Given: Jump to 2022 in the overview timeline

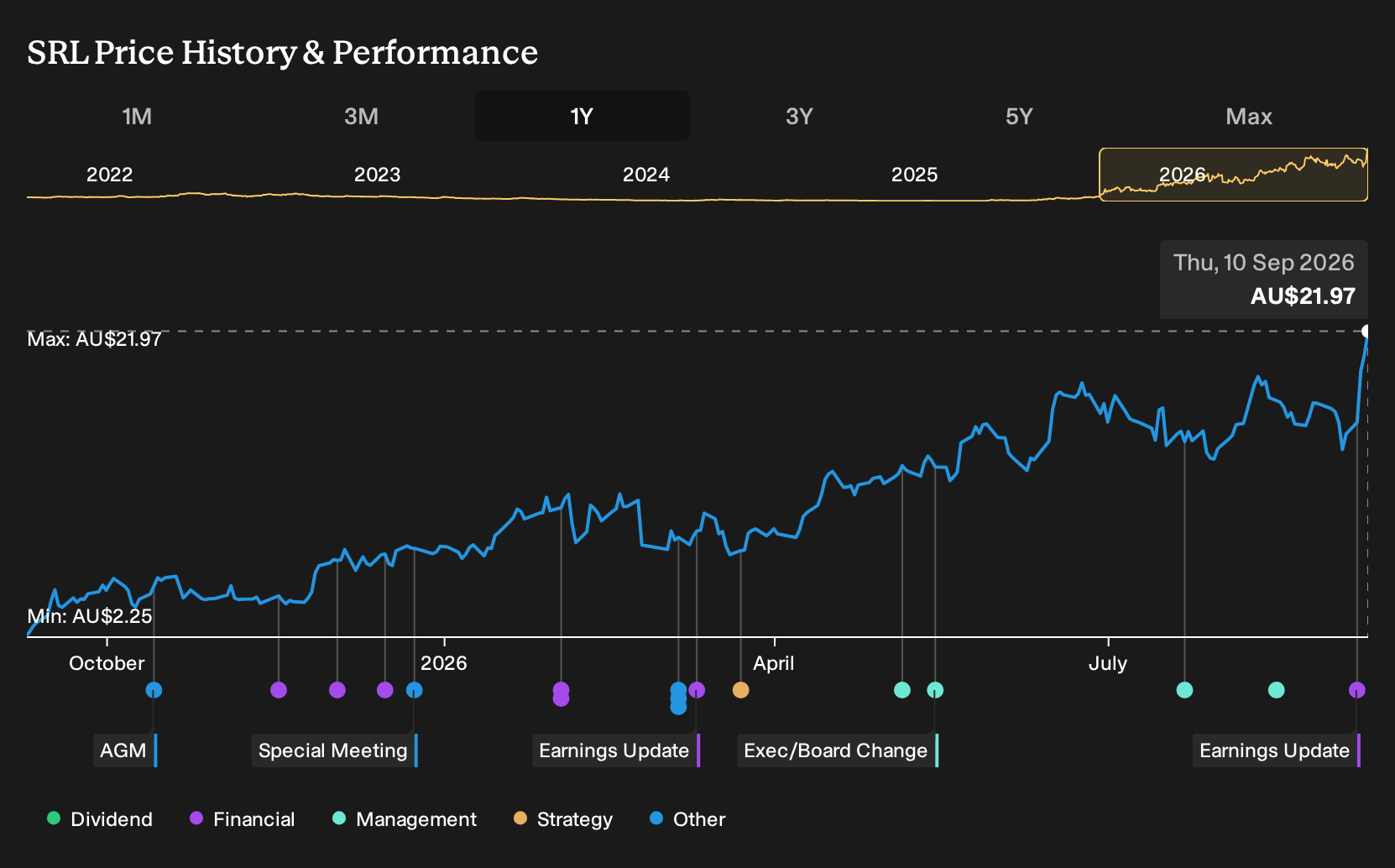Looking at the screenshot, I should point(110,175).
